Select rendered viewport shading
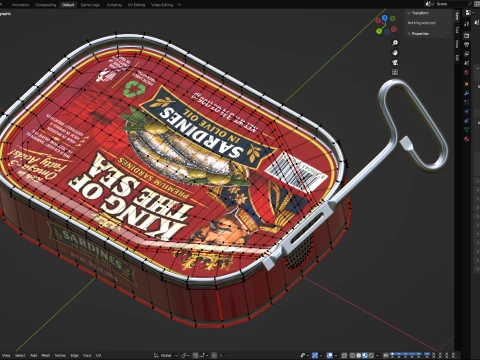Viewport: 480px width, 360px height. coord(371,355)
